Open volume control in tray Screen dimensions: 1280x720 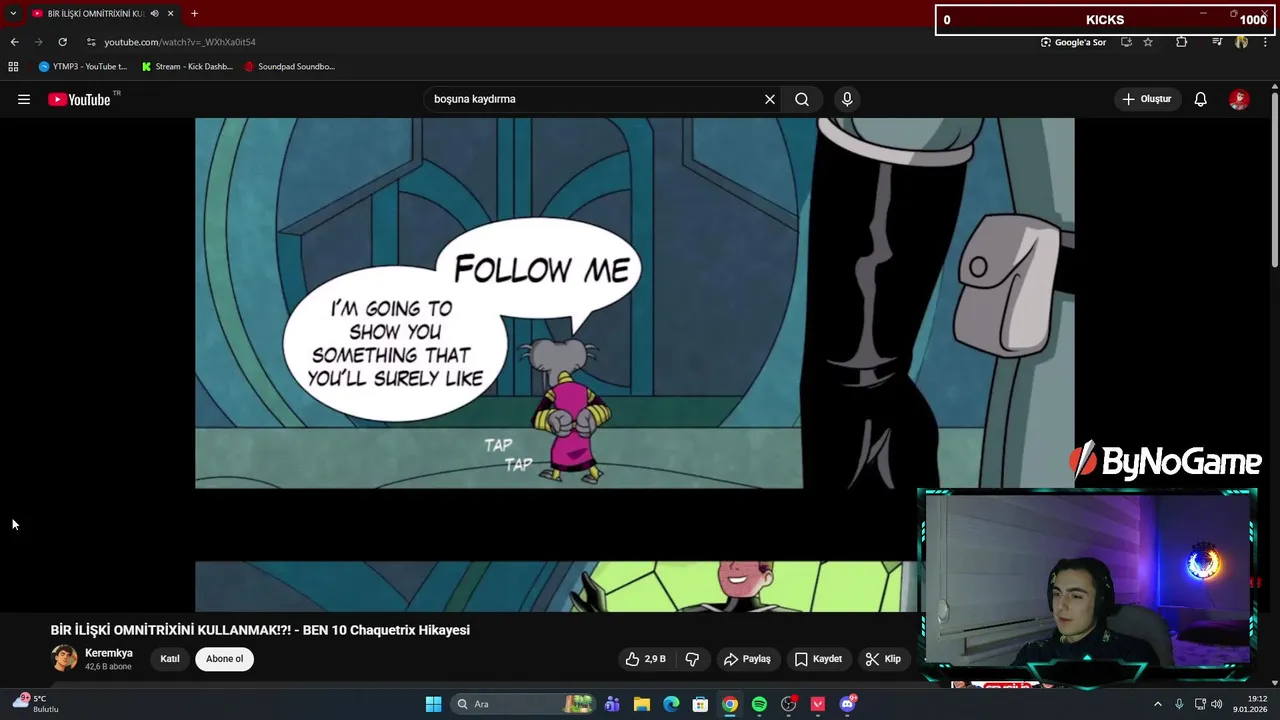1217,704
